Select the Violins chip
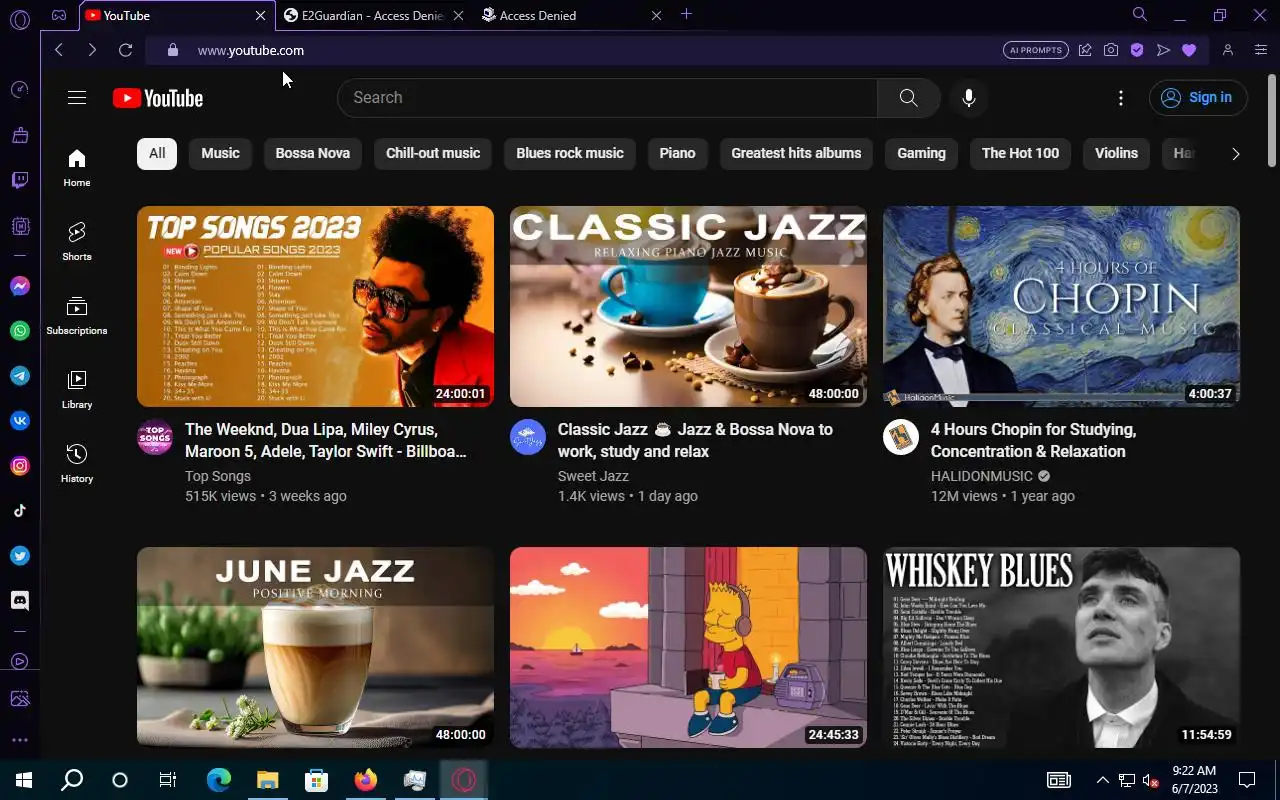The image size is (1280, 800). click(x=1116, y=153)
